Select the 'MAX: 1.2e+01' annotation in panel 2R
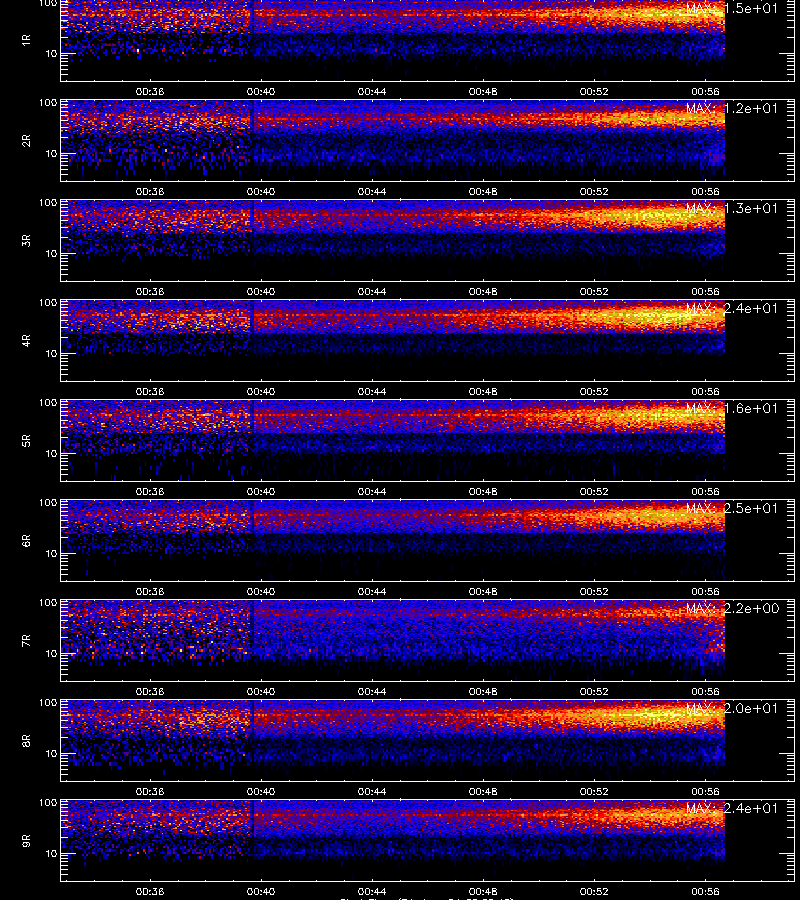The image size is (800, 900). point(732,108)
